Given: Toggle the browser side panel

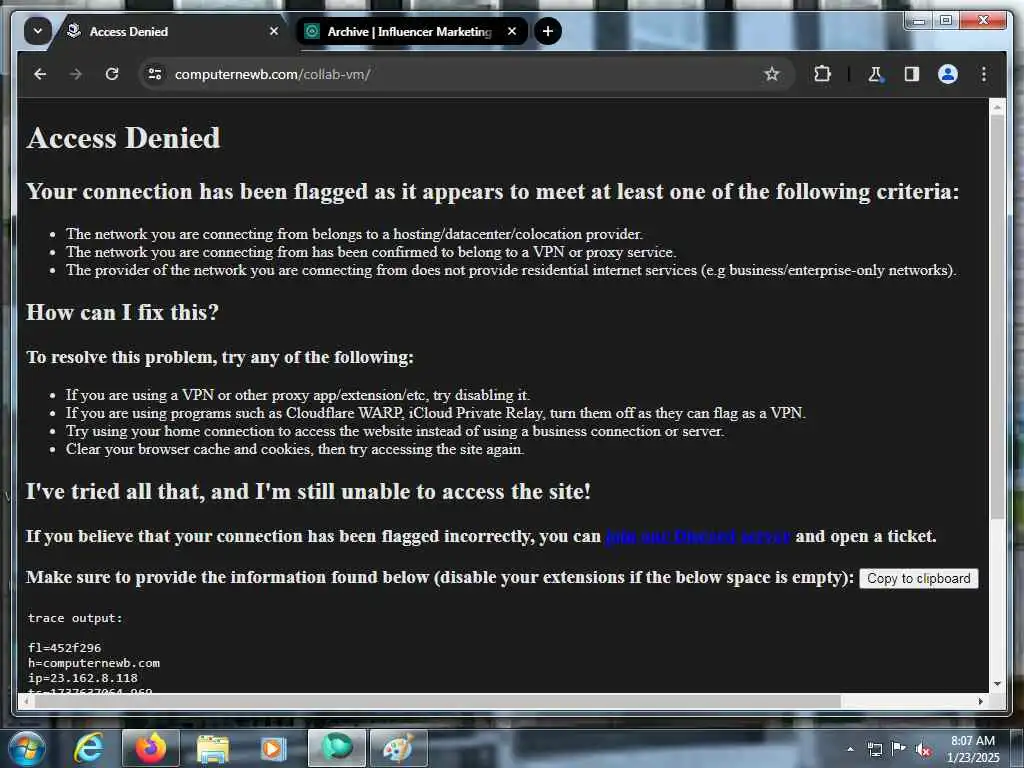Looking at the screenshot, I should (x=912, y=74).
